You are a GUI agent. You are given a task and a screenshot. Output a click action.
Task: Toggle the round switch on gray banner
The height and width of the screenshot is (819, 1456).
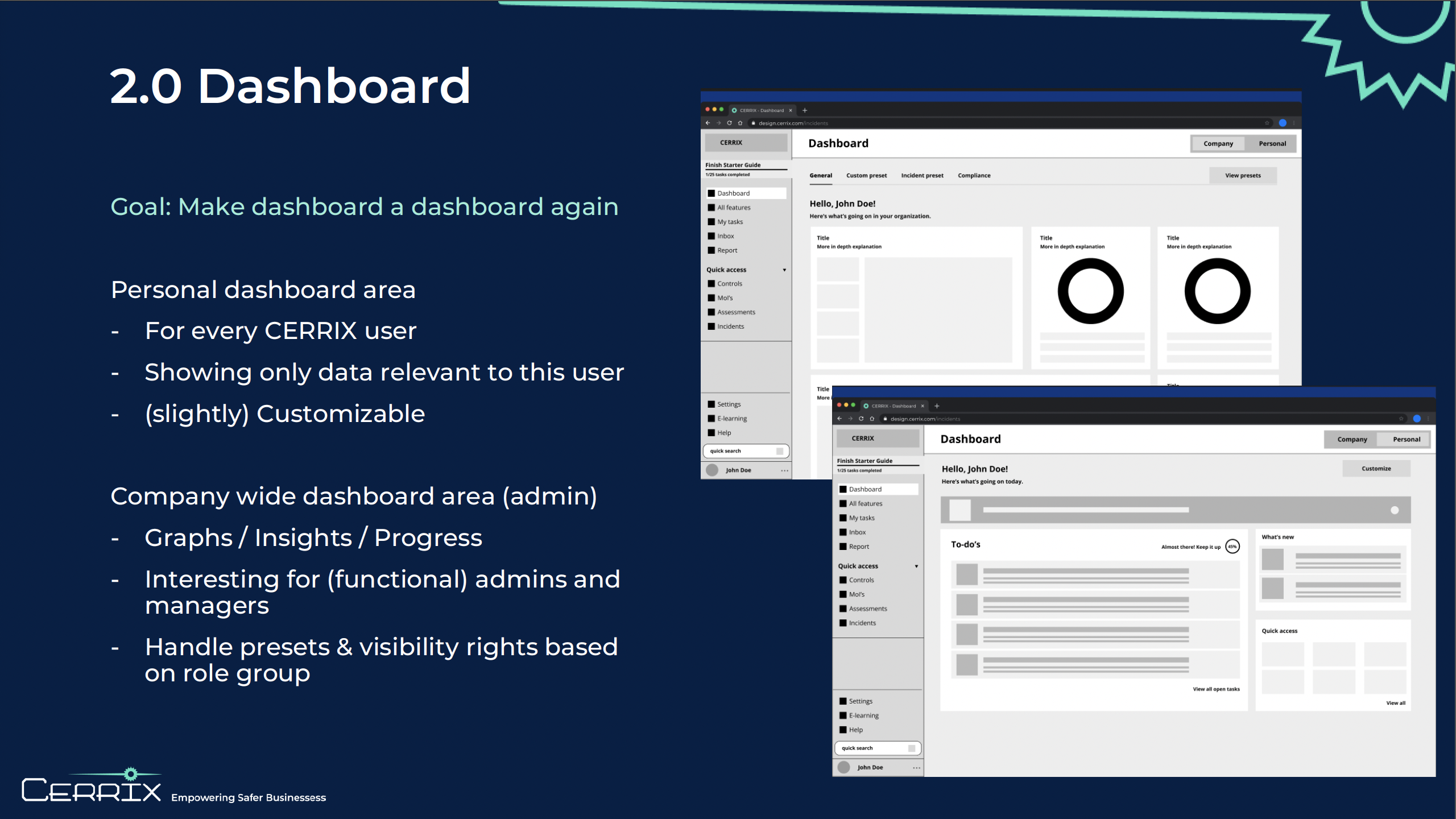click(x=1395, y=510)
